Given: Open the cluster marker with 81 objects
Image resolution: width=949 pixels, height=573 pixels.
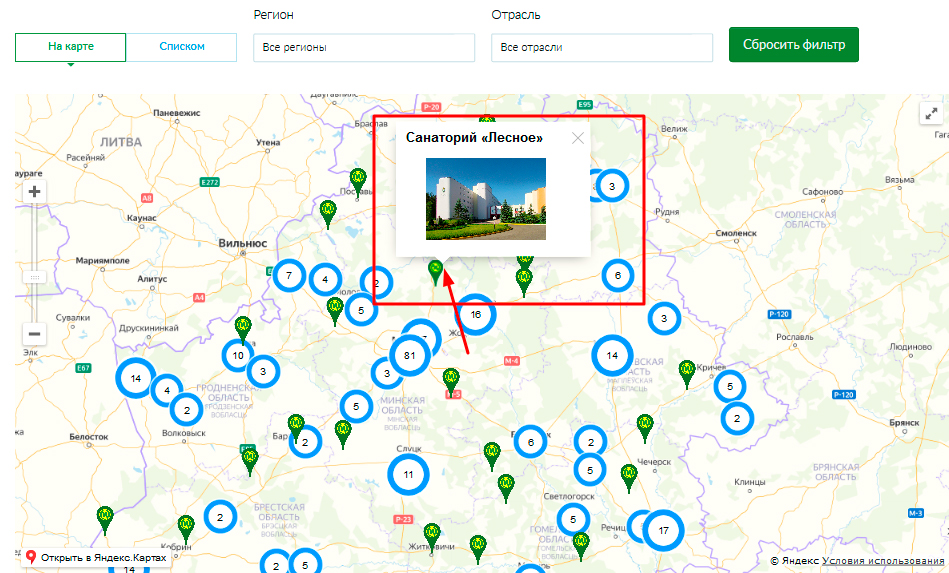Looking at the screenshot, I should [409, 356].
